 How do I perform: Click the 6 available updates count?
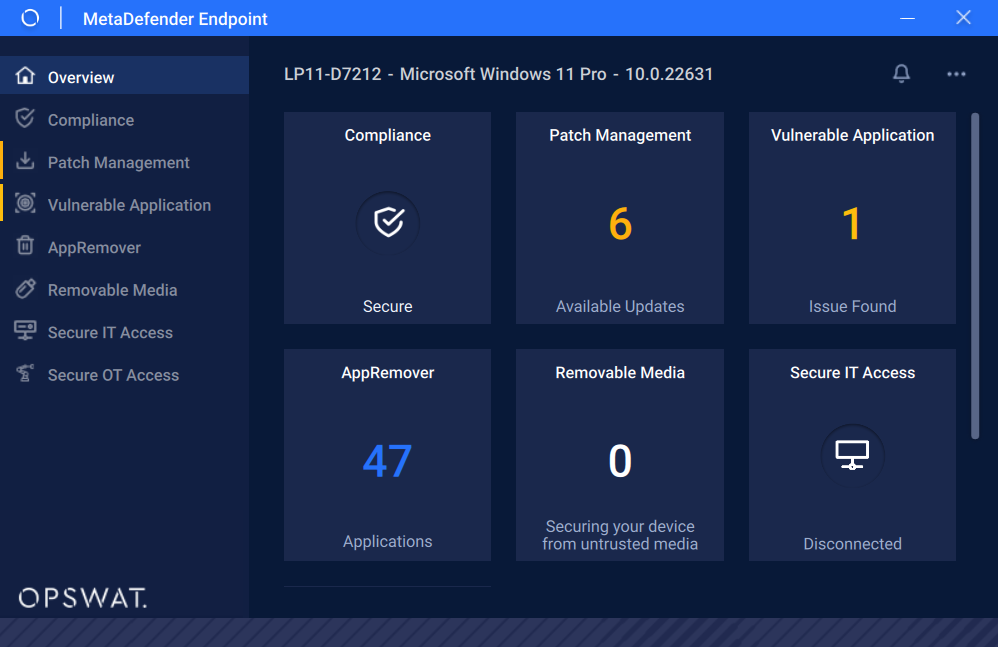coord(620,224)
